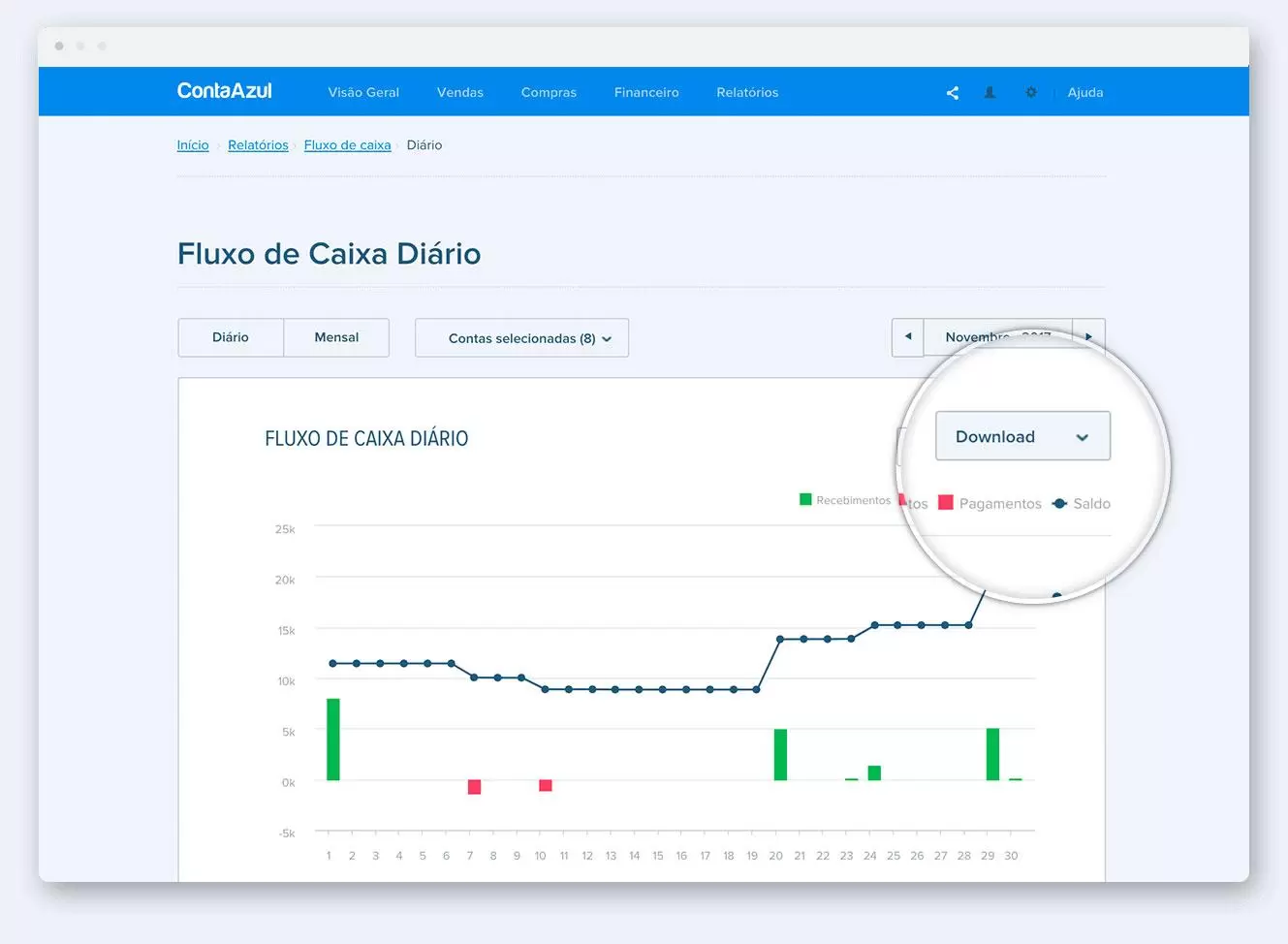
Task: Open Compras menu
Action: 549,93
